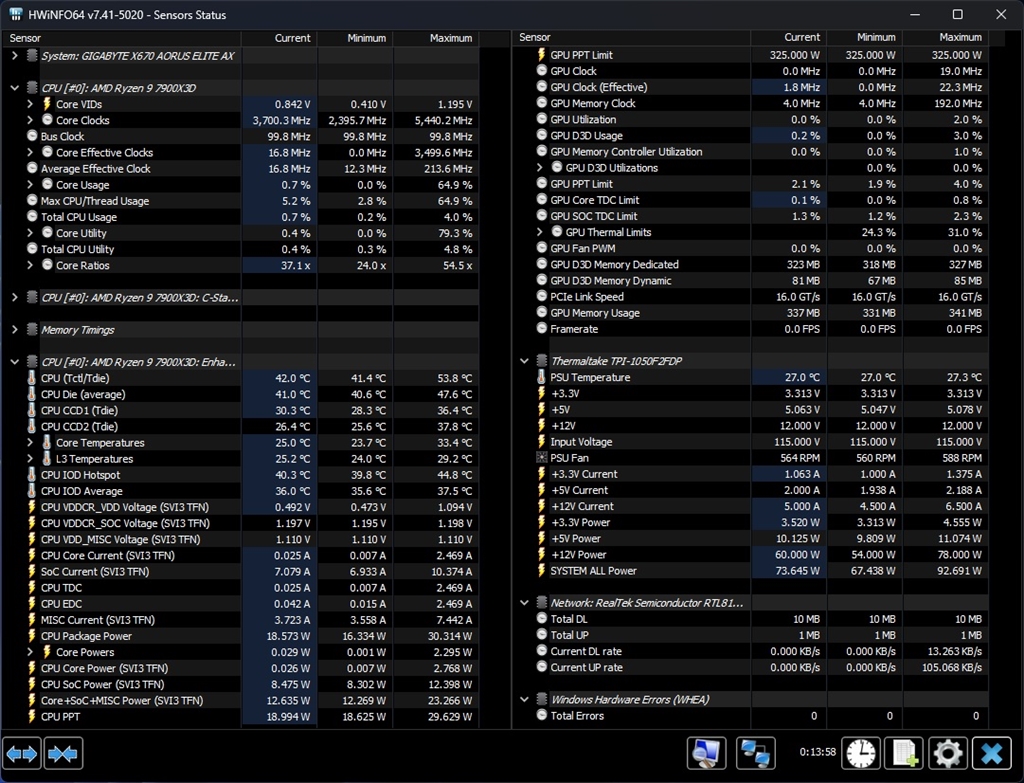Click the fan icon beside PSU Fan

(541, 458)
